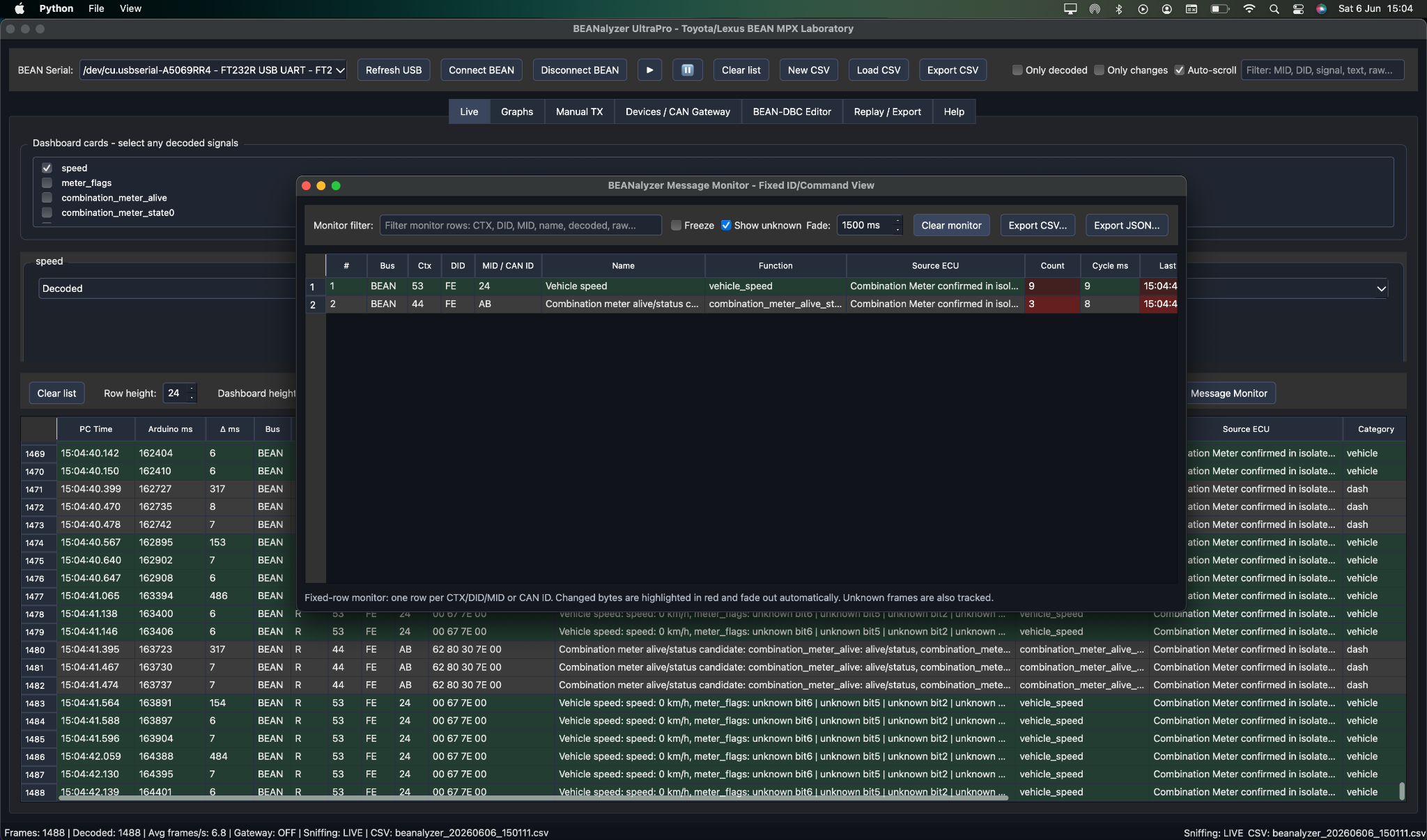Click Connect BEAN button
Viewport: 1427px width, 840px height.
tap(481, 70)
